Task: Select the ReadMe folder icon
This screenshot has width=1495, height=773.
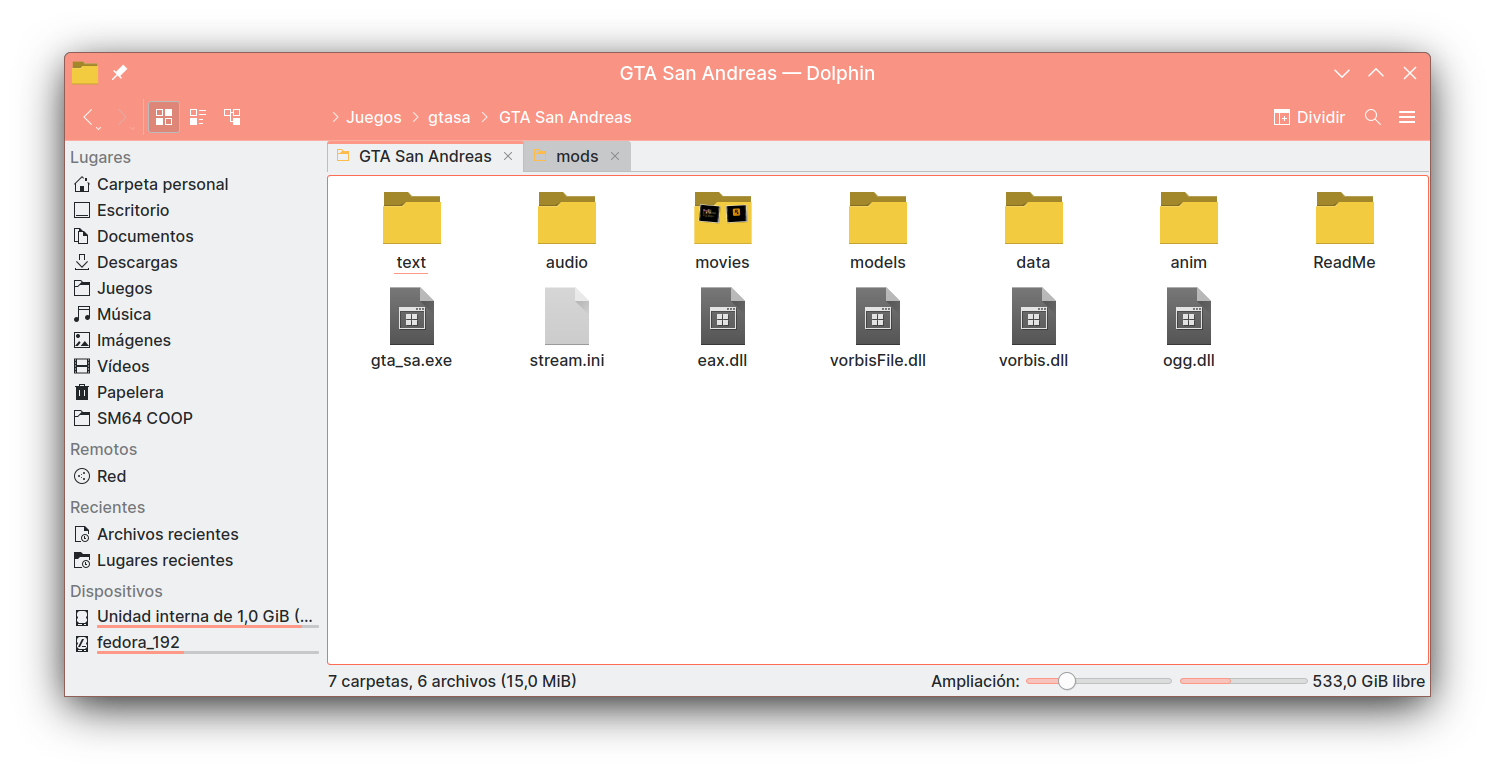Action: pos(1344,218)
